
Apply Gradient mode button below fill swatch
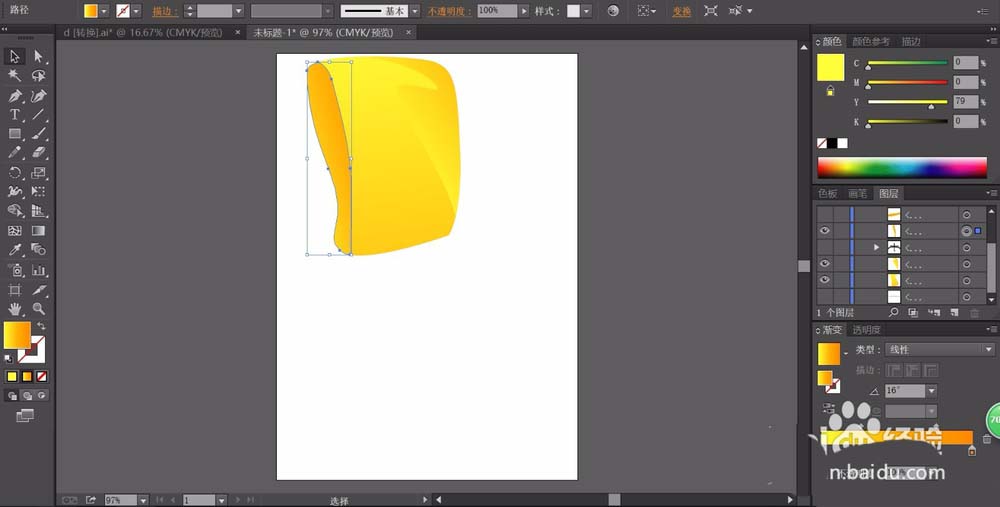click(x=27, y=376)
